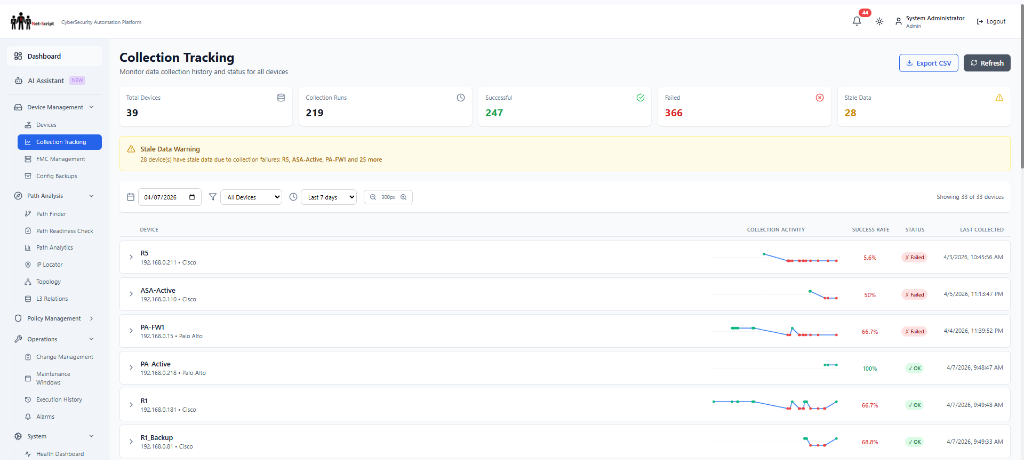The width and height of the screenshot is (1024, 460).
Task: Open Execution History
Action: pos(59,399)
